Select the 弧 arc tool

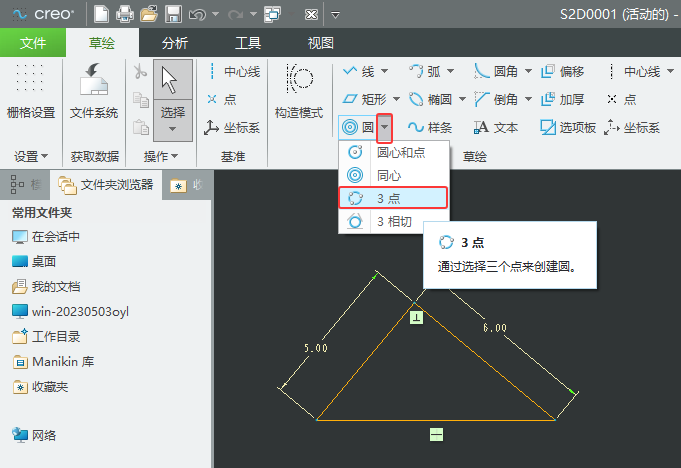pyautogui.click(x=425, y=71)
